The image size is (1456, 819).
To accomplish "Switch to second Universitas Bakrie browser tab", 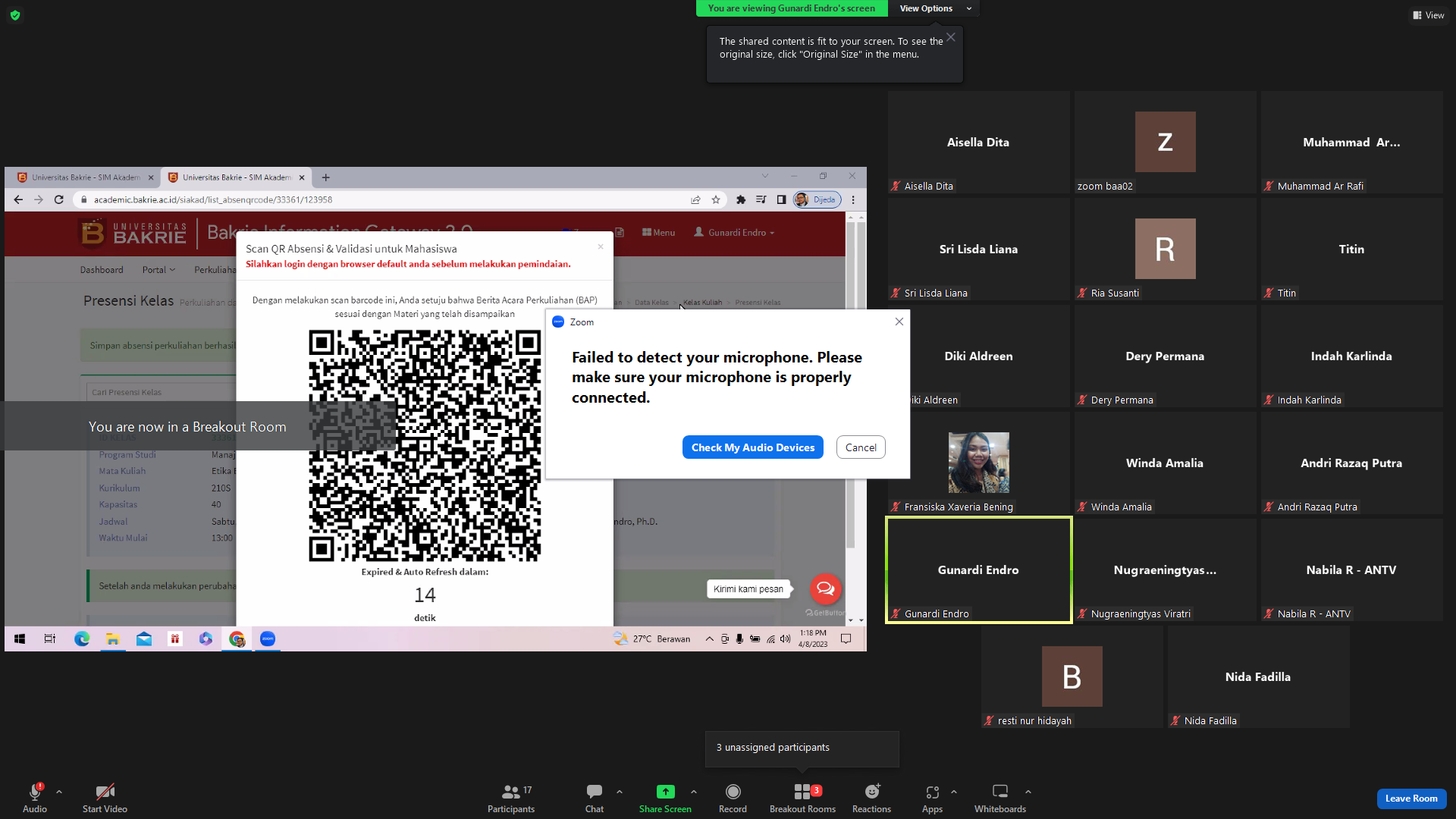I will point(236,177).
